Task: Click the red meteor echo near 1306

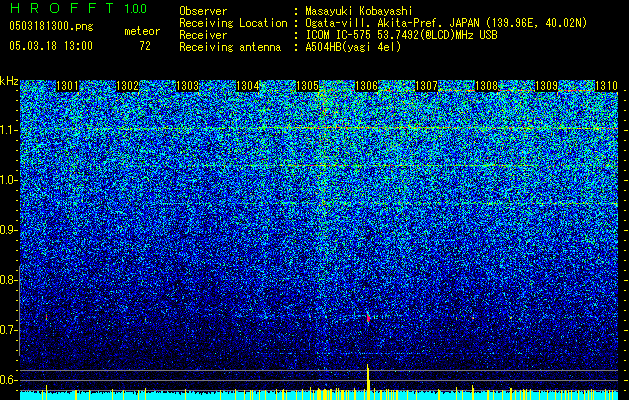Action: pyautogui.click(x=368, y=317)
